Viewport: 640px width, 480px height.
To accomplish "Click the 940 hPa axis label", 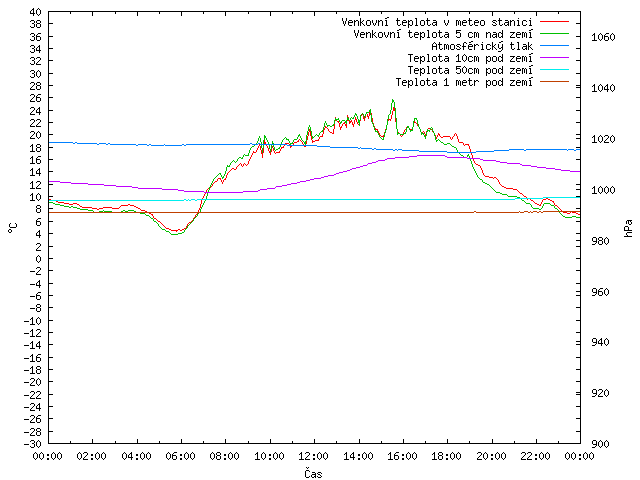I will tap(600, 342).
